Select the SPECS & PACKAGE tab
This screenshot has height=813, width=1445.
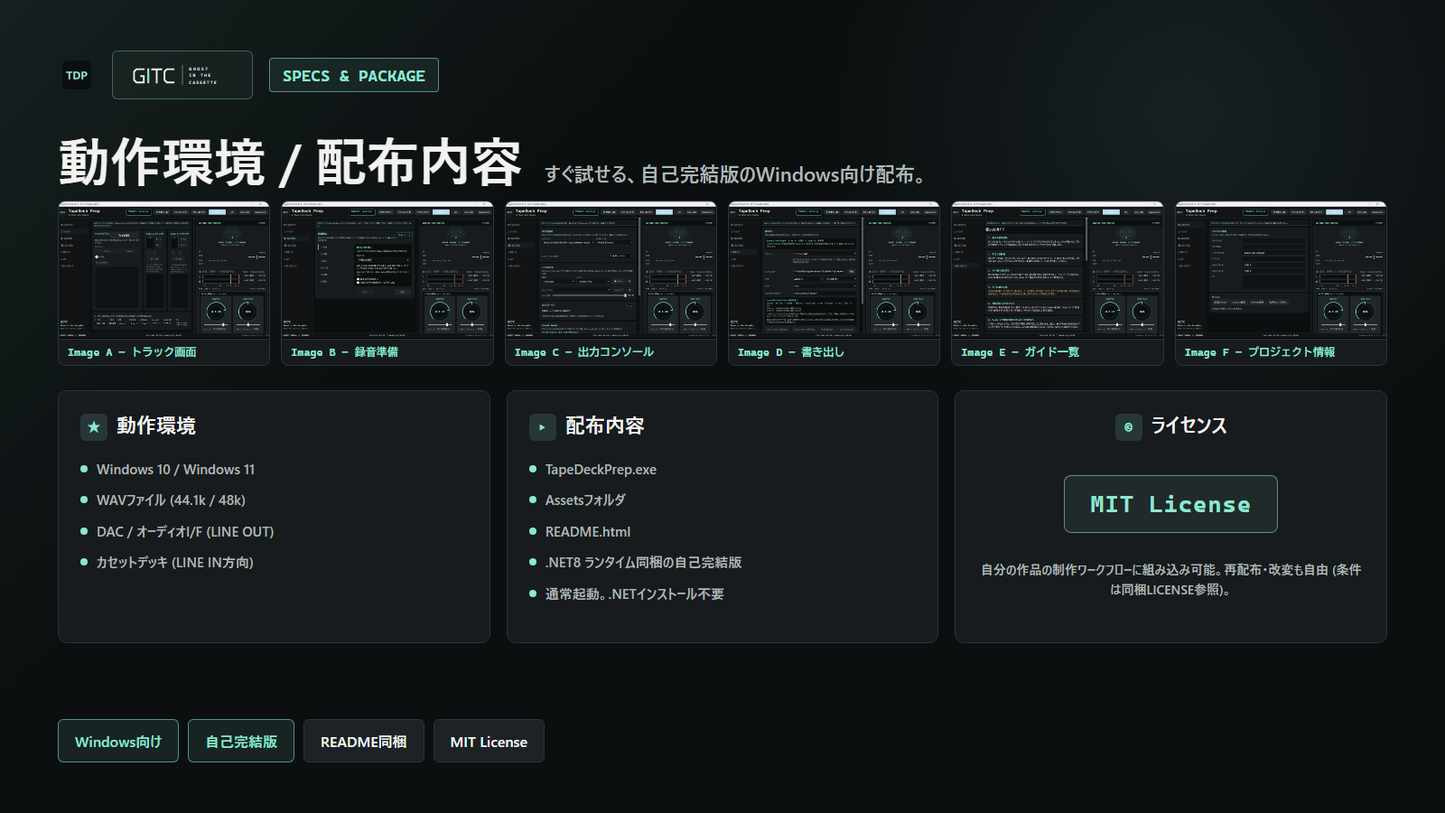click(353, 75)
